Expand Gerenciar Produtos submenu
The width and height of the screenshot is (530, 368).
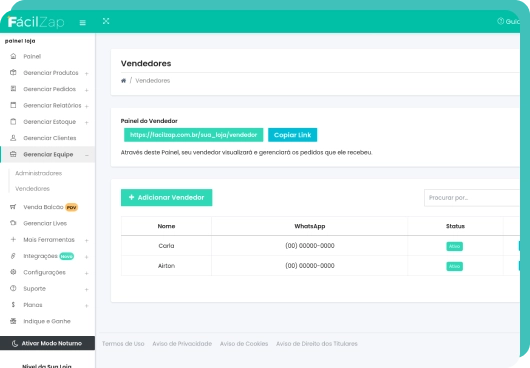(x=87, y=73)
